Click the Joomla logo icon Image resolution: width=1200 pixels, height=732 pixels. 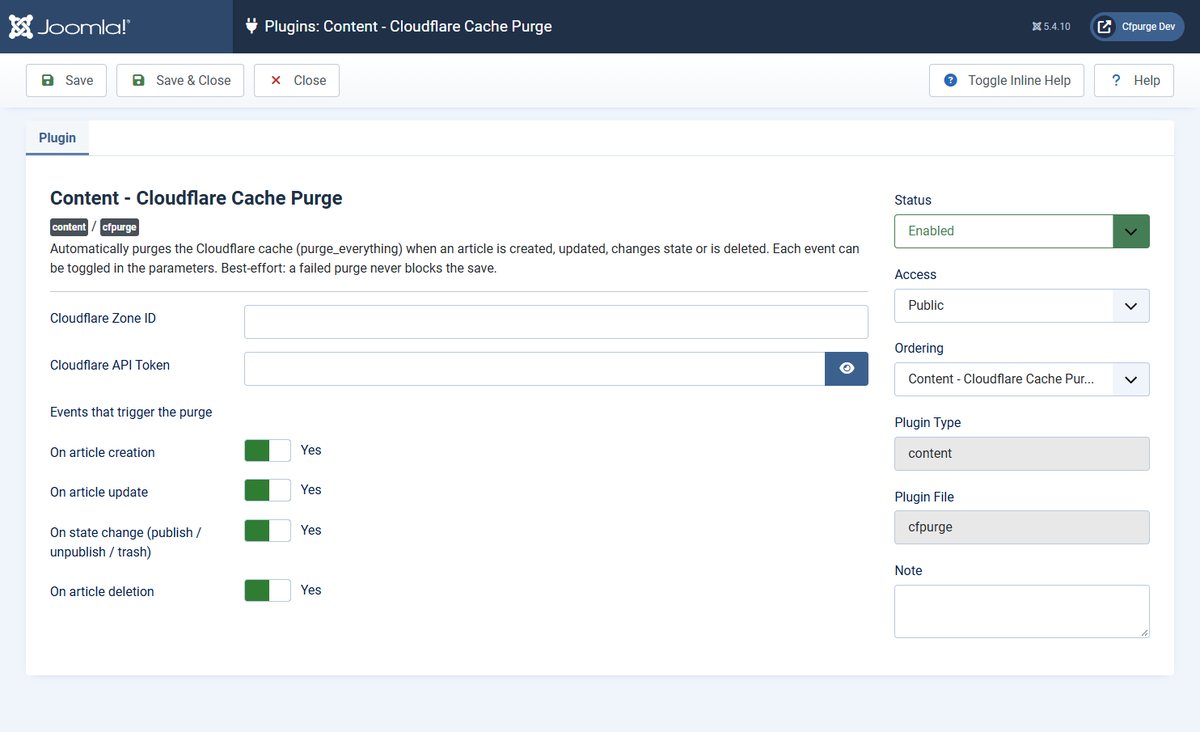pyautogui.click(x=20, y=27)
